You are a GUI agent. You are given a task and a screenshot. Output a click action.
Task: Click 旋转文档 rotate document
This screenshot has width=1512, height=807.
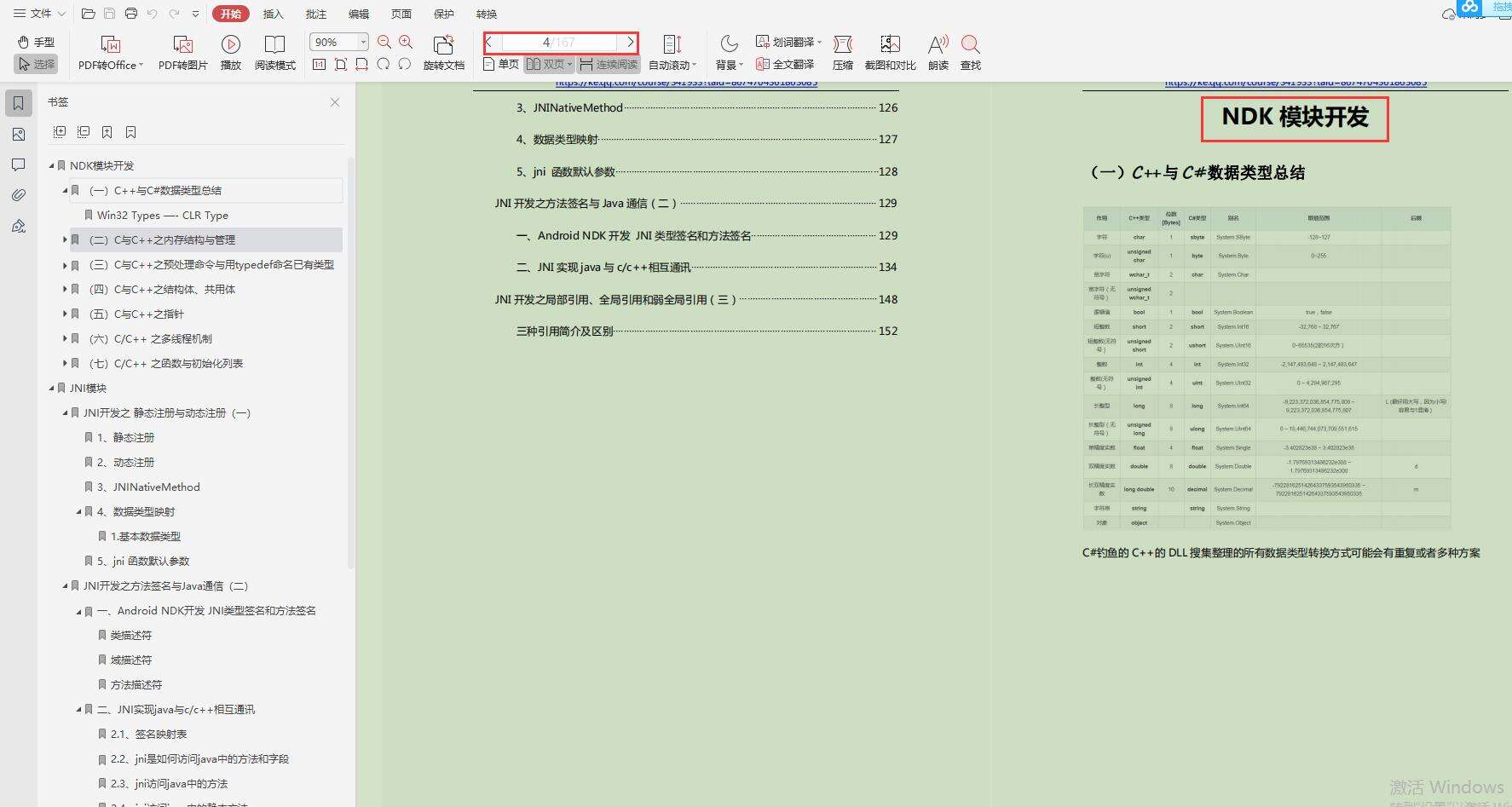[443, 53]
